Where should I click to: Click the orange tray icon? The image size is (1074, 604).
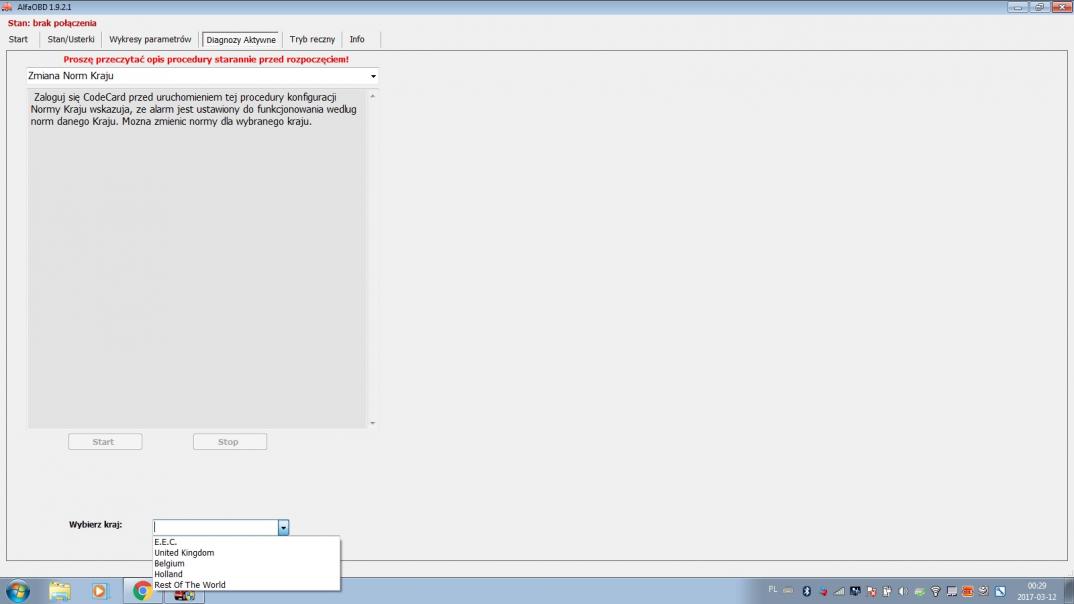click(x=967, y=591)
